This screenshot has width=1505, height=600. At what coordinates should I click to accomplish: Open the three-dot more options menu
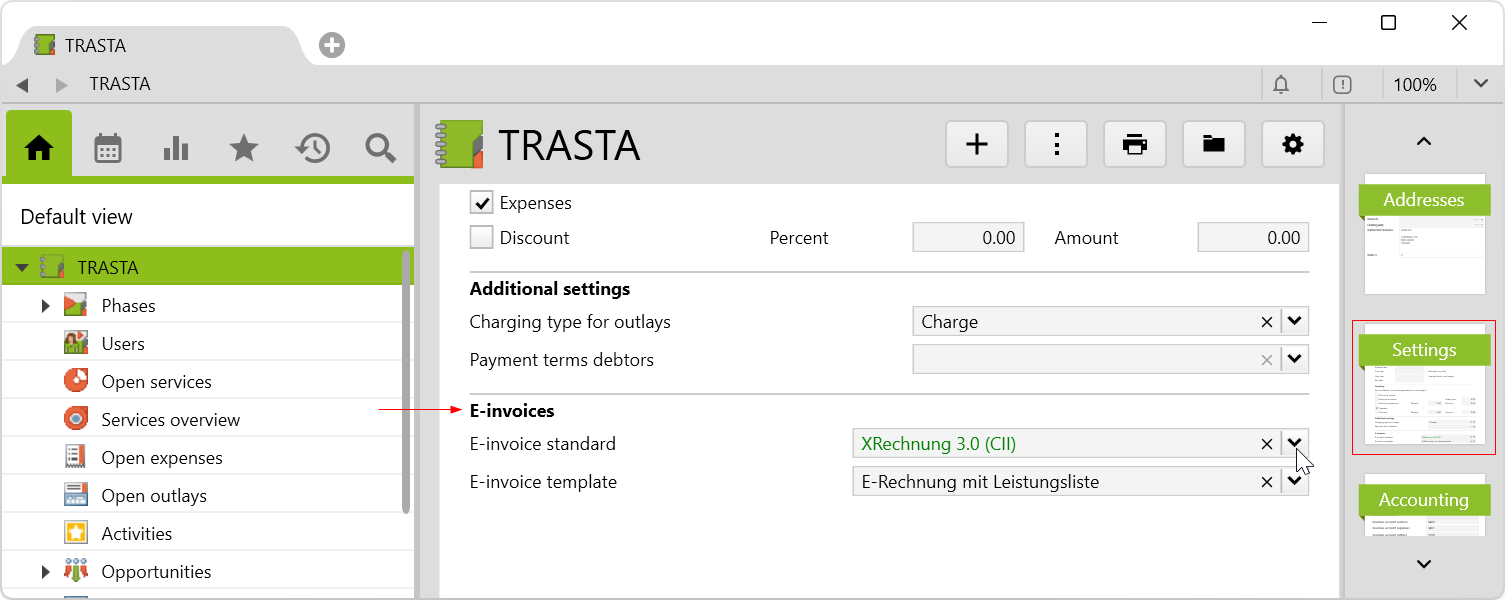pyautogui.click(x=1056, y=145)
